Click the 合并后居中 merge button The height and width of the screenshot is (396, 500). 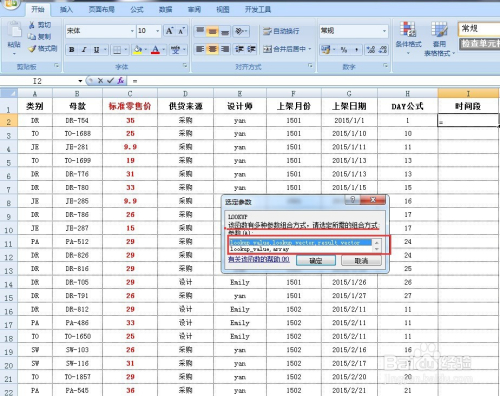point(284,49)
